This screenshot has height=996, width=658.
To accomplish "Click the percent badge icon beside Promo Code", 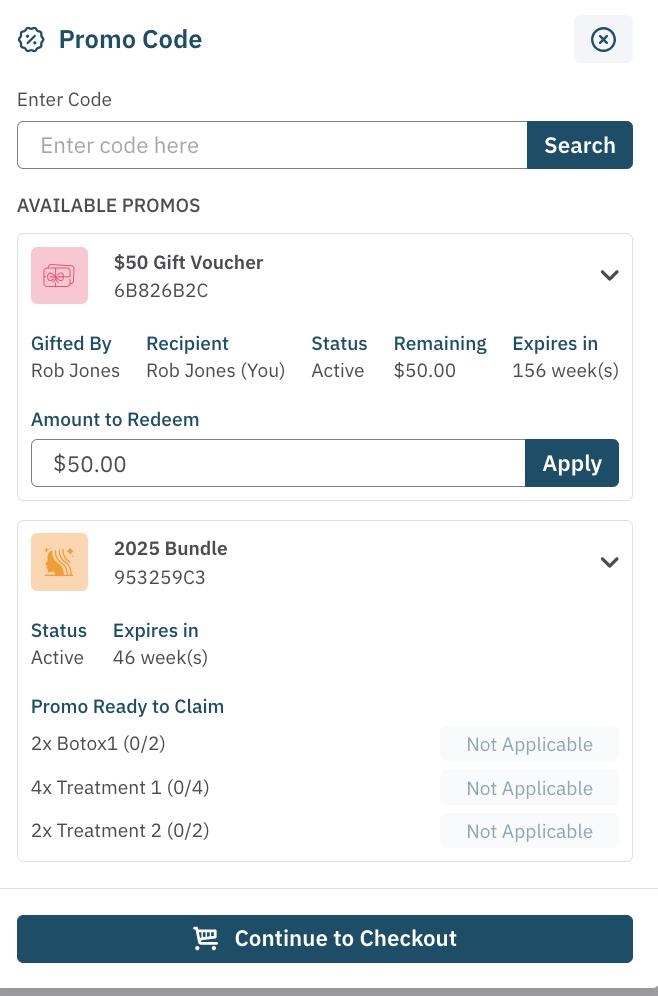I will (32, 40).
